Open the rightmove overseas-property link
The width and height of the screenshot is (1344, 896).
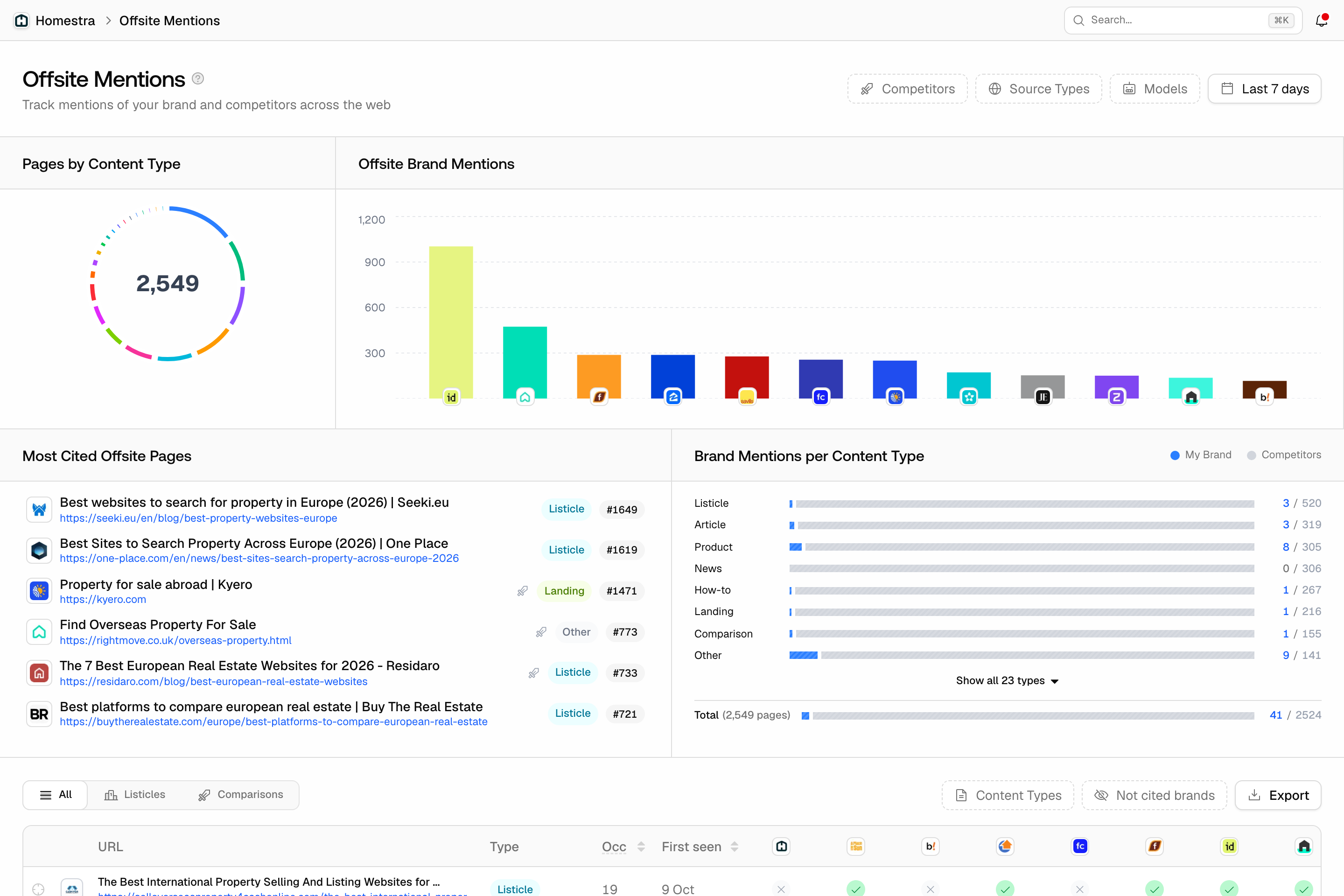coord(175,641)
